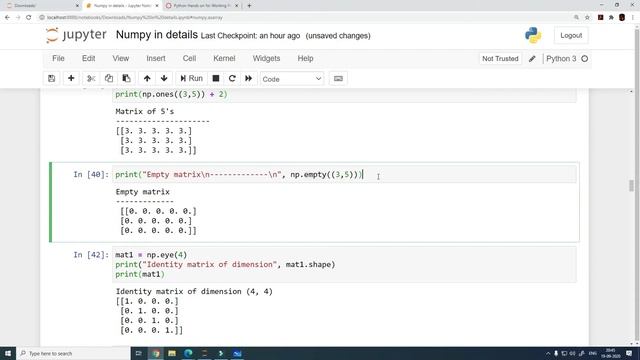Reload the page icon

[29, 18]
